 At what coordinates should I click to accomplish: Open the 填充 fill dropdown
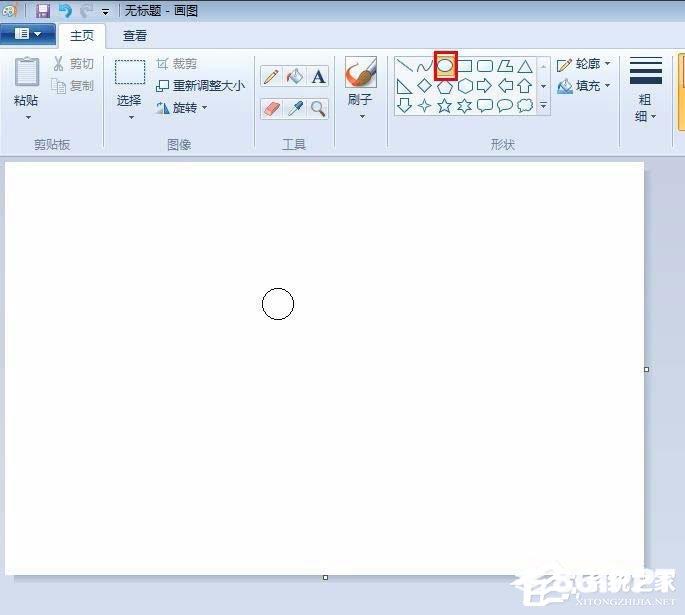click(584, 86)
